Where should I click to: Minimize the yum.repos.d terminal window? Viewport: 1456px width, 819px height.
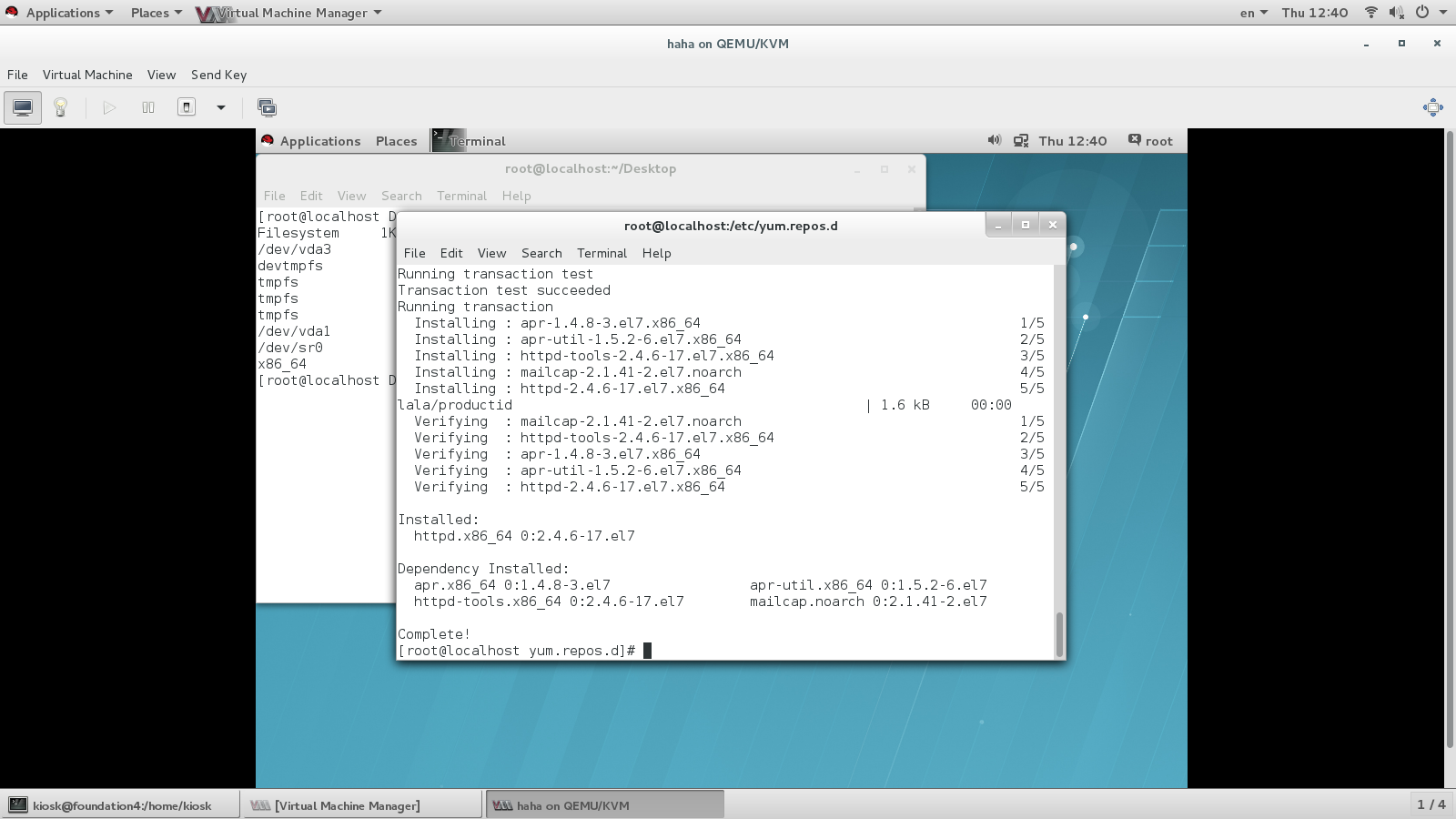998,225
